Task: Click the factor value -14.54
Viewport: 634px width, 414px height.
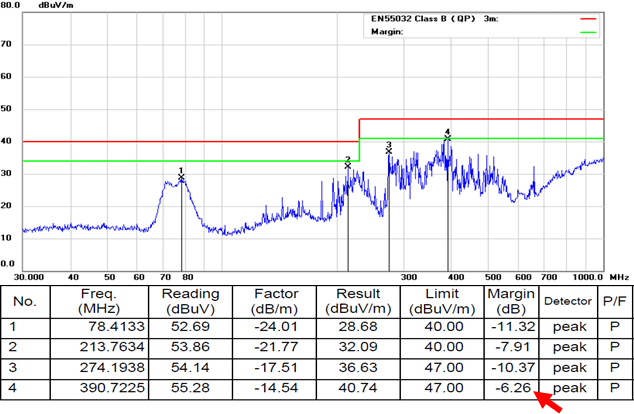Action: (x=276, y=388)
